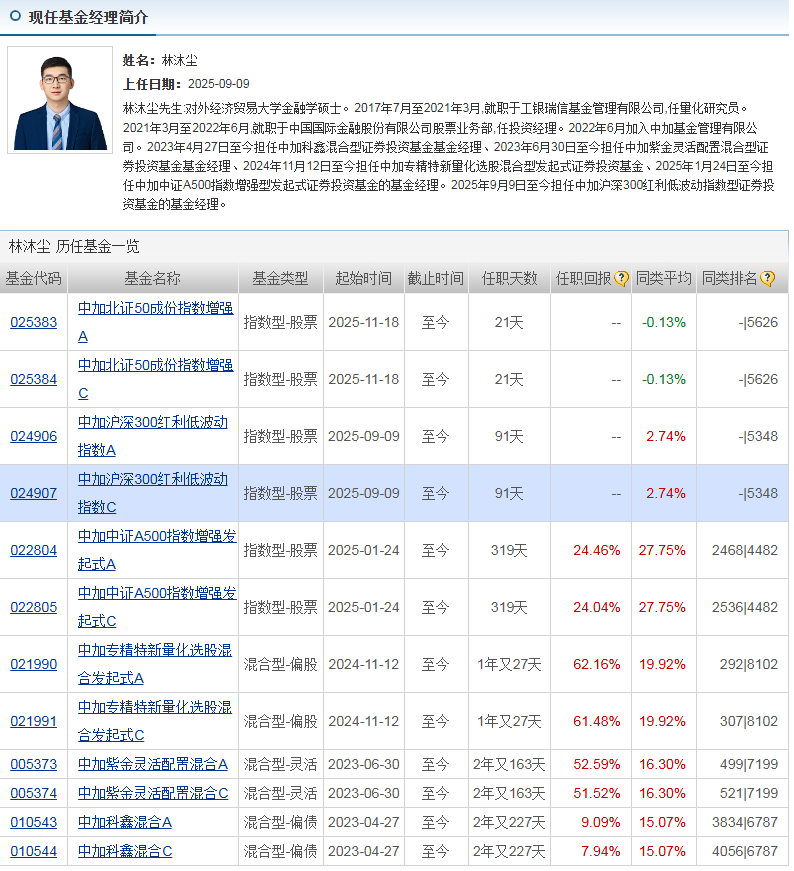
Task: Click the 3834|6787 ranking cell
Action: pos(745,822)
